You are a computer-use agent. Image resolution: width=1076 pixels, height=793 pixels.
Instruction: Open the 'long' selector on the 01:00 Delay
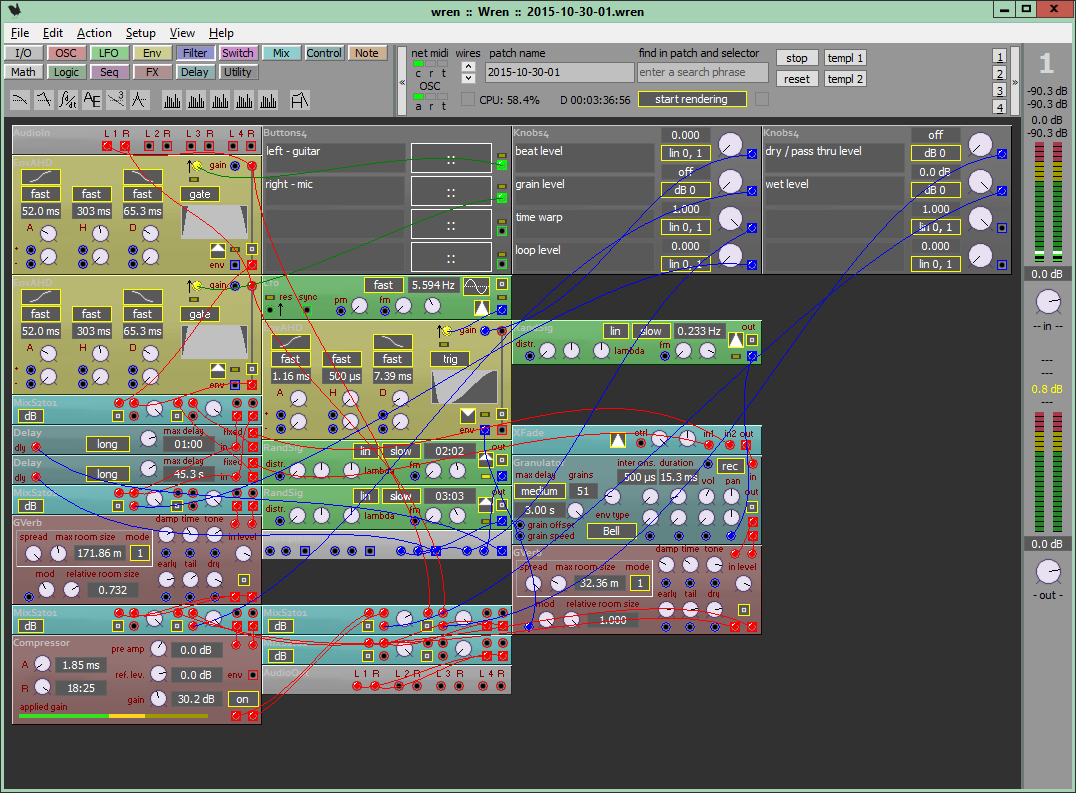tap(107, 444)
